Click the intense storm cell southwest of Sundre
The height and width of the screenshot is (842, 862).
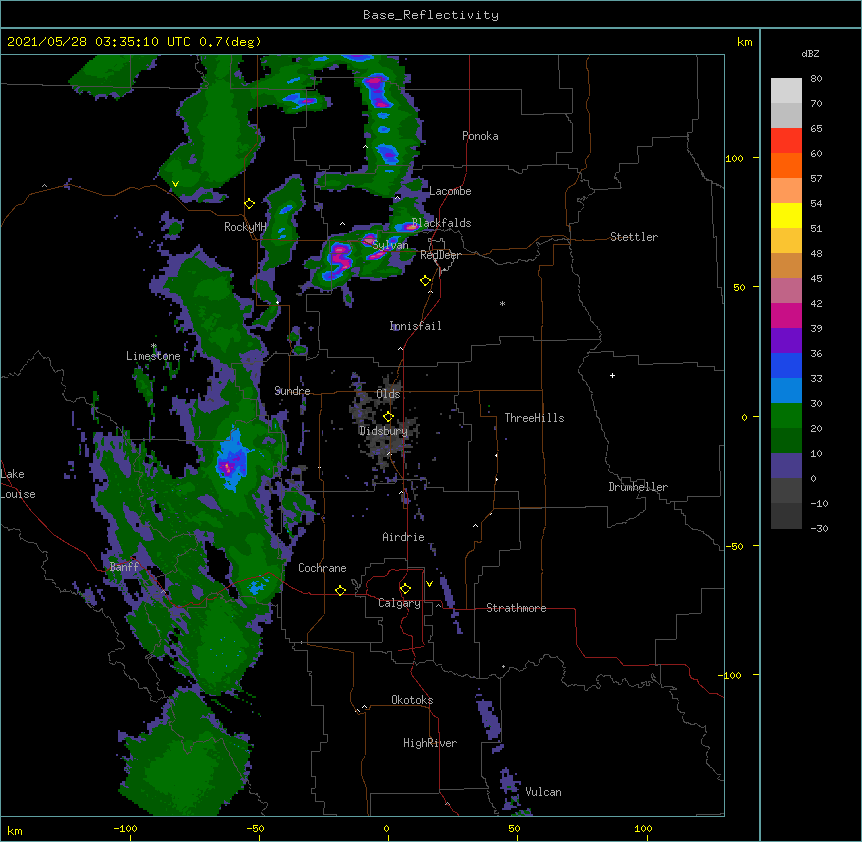pos(231,460)
